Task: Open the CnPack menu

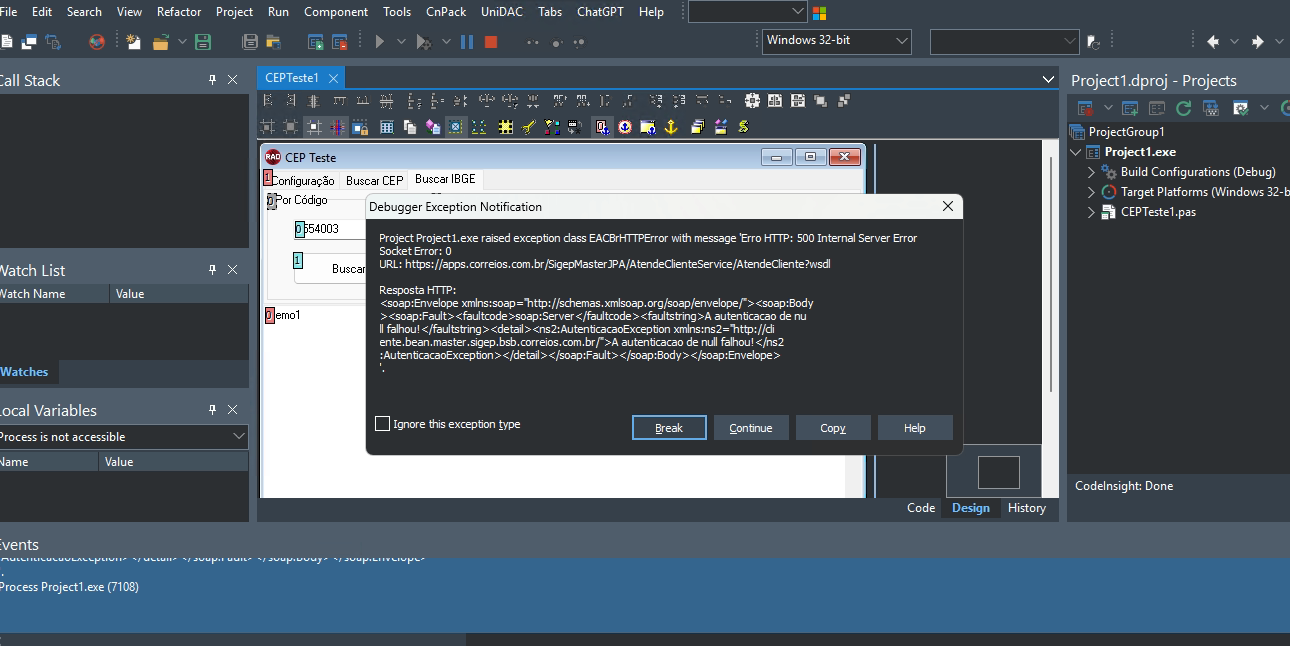Action: click(446, 12)
